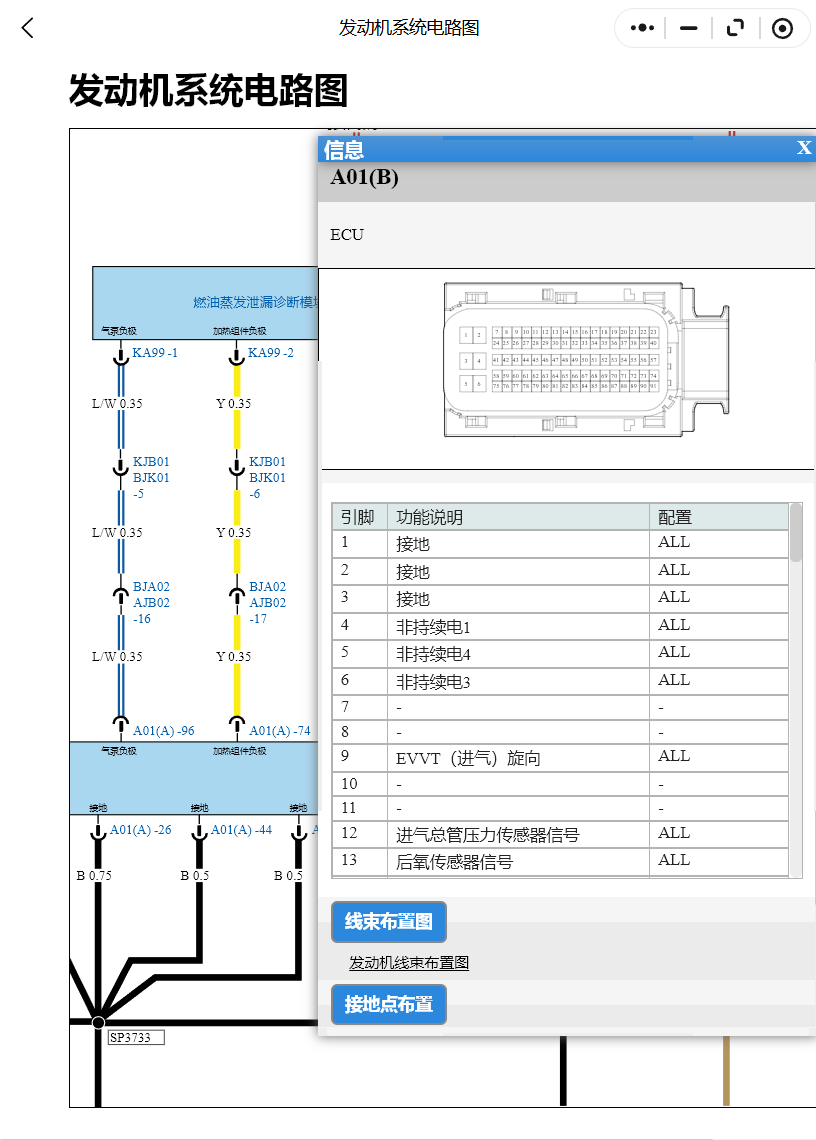
Task: Navigate back with the left chevron
Action: pyautogui.click(x=26, y=28)
